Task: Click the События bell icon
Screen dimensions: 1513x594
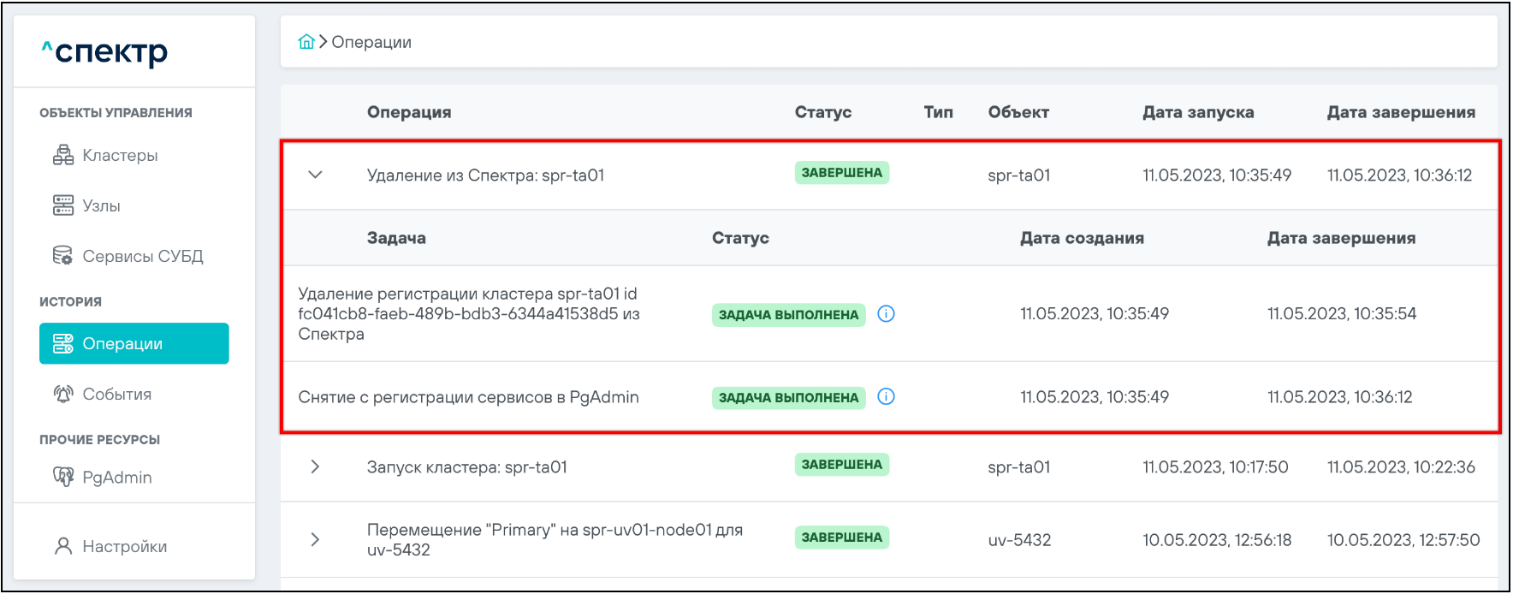Action: click(63, 394)
